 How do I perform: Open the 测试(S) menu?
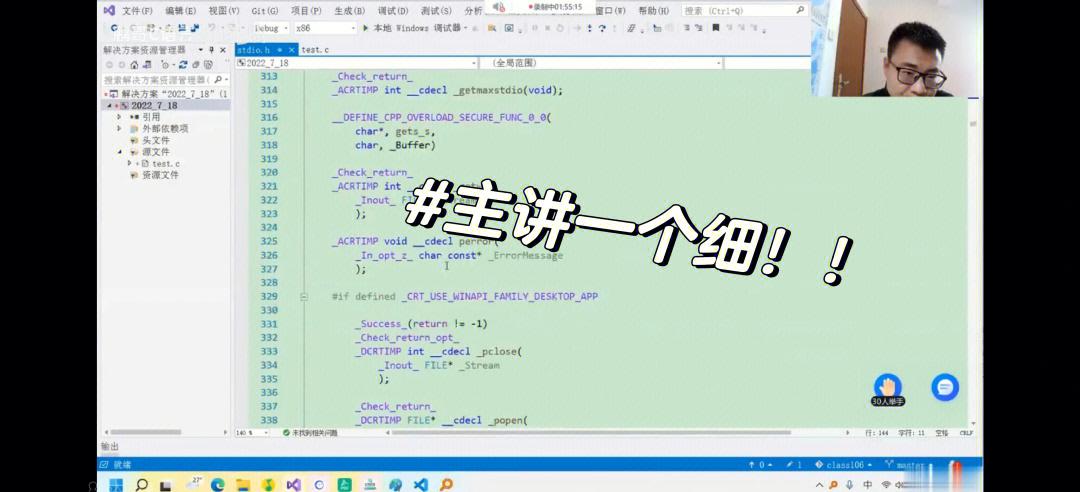pos(436,10)
